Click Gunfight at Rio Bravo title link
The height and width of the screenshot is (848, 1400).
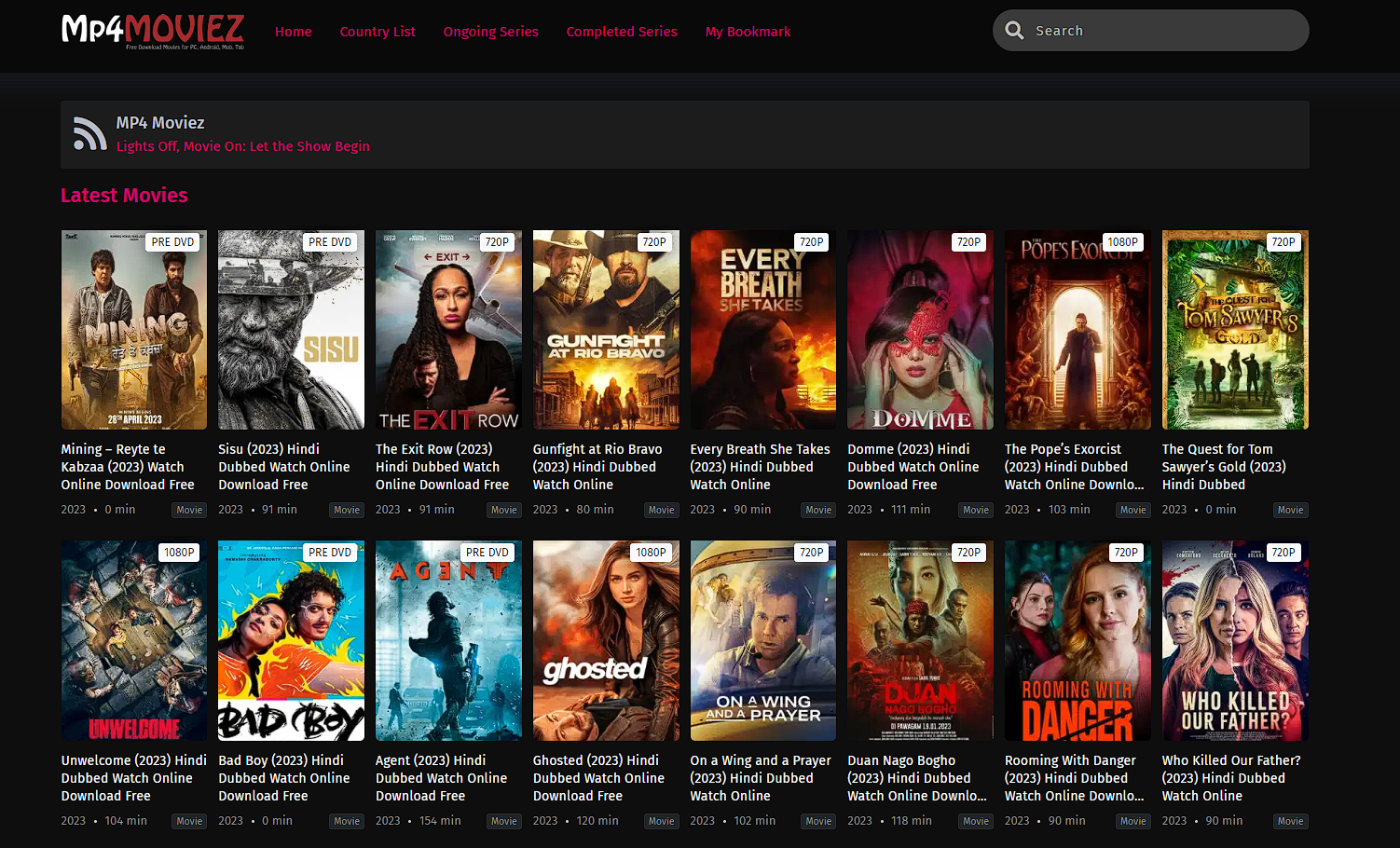tap(597, 467)
